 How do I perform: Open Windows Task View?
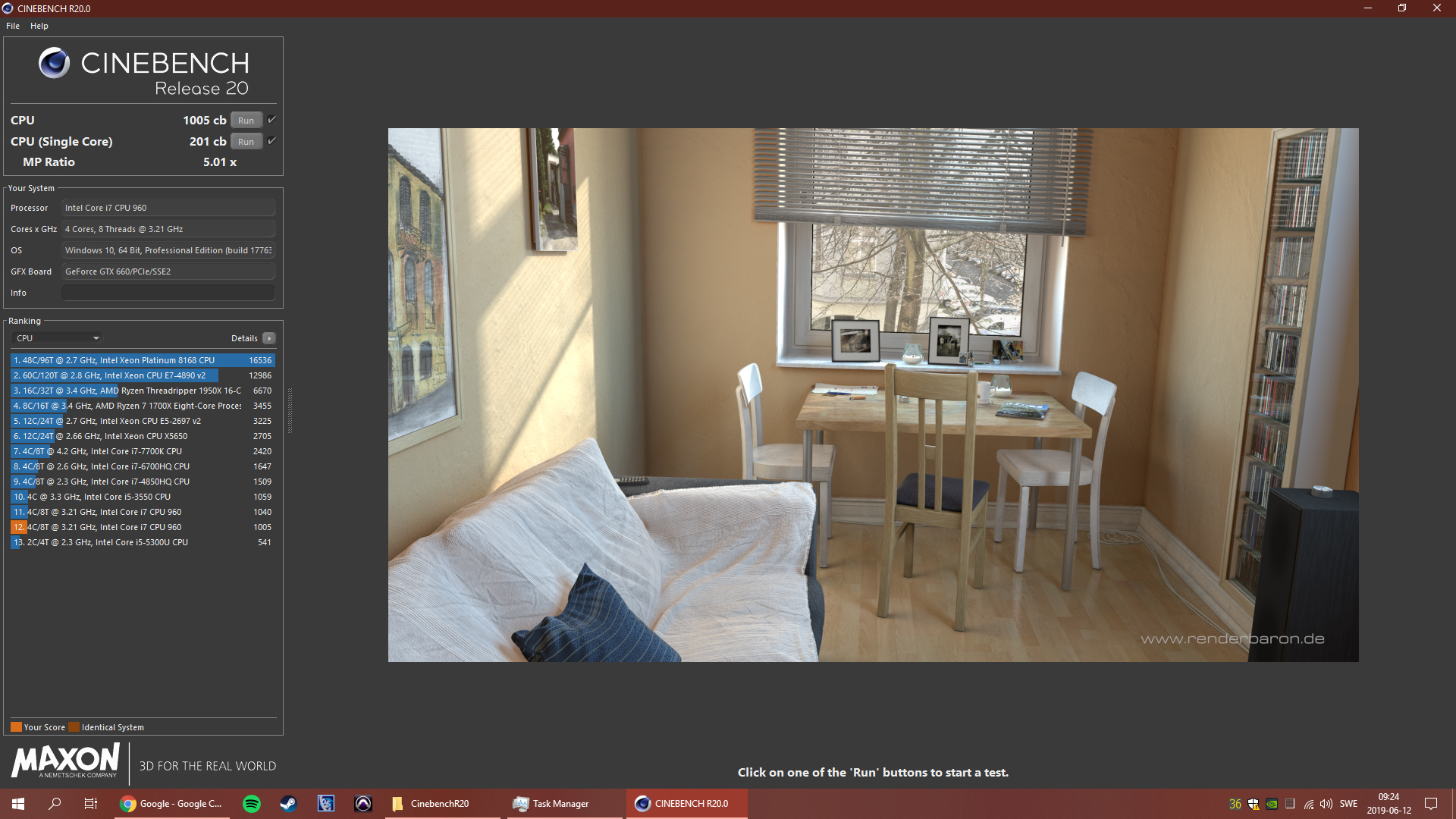tap(90, 804)
